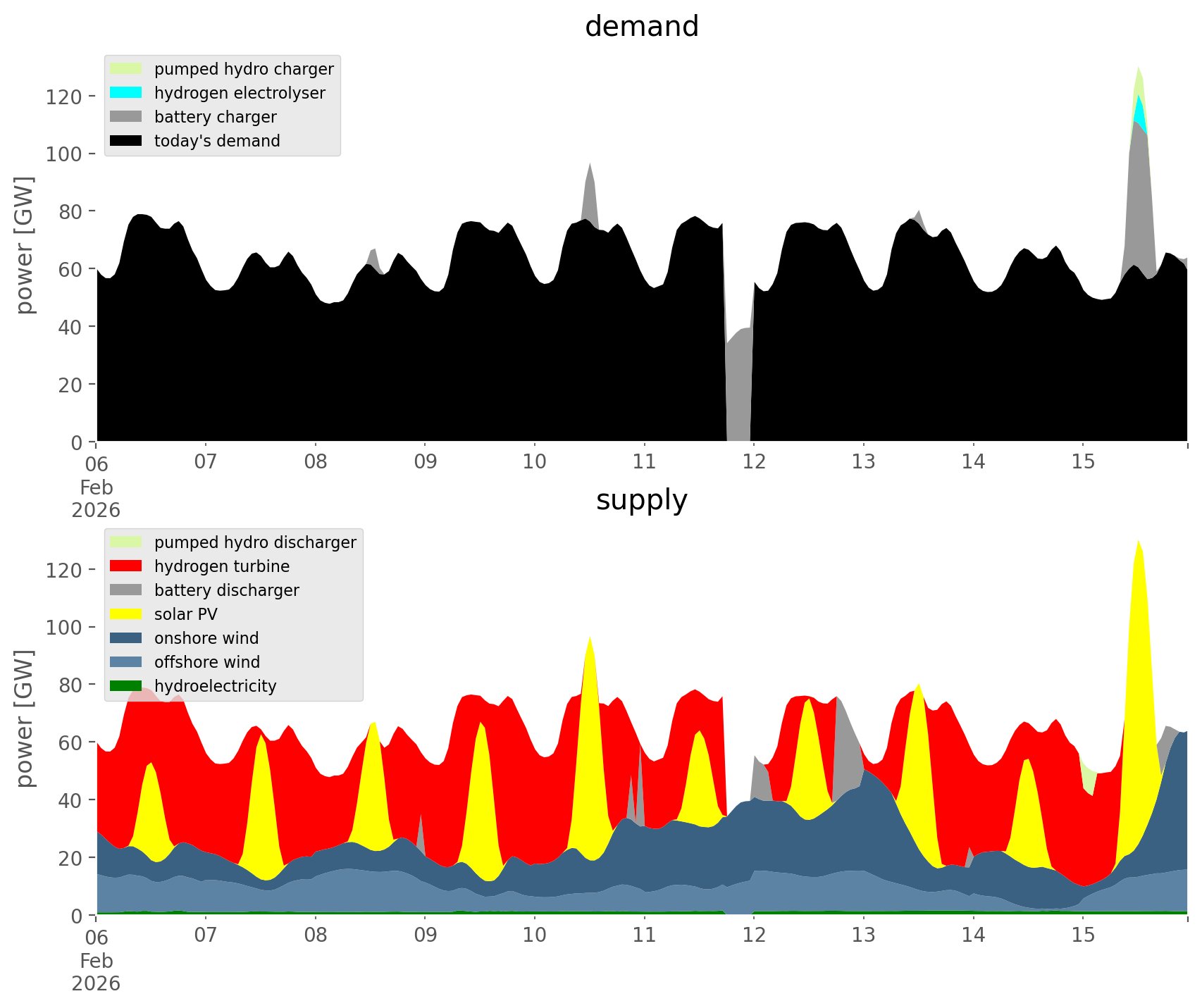Screen dimensions: 1202x1008
Task: Click the supply chart's power [GW] axis label
Action: 24,718
